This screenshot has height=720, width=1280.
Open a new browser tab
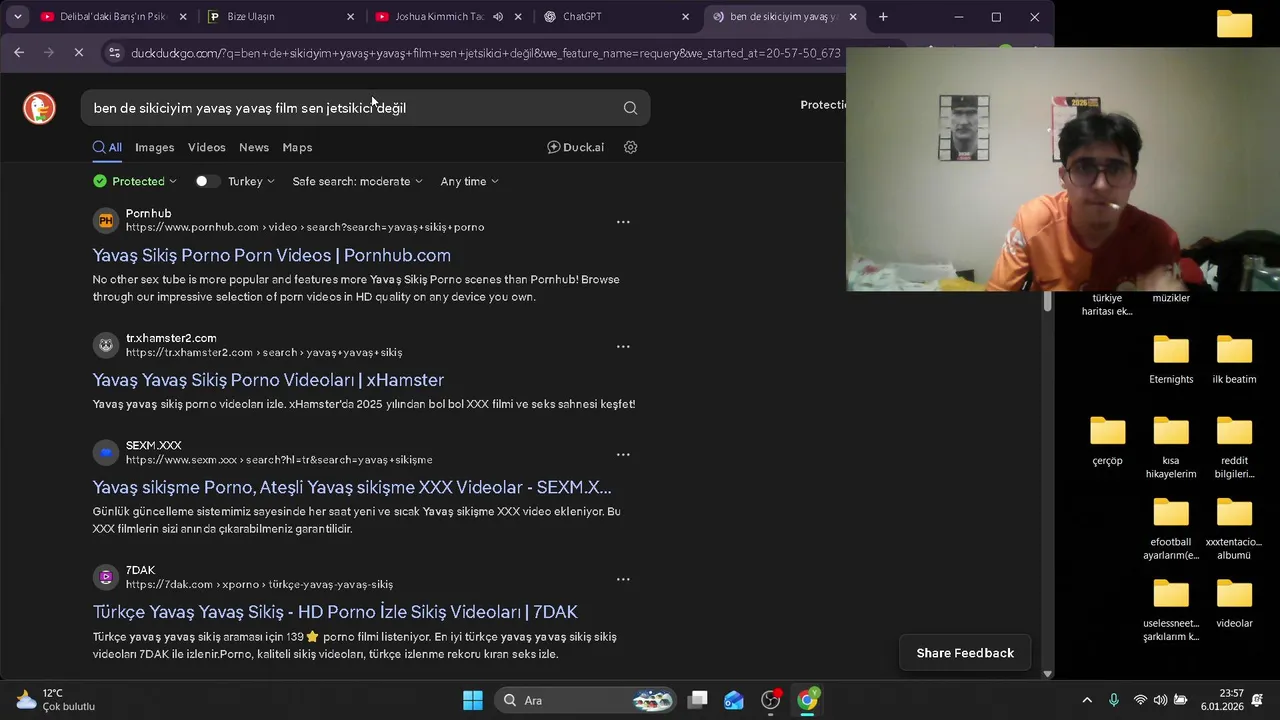click(x=883, y=17)
